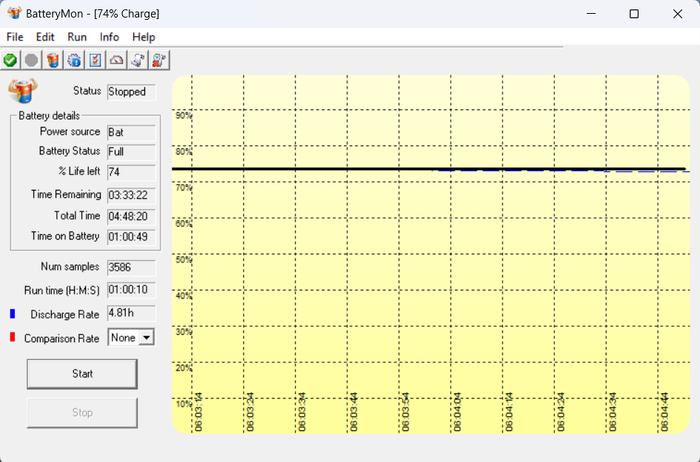This screenshot has height=462, width=700.
Task: Open the Run menu
Action: pyautogui.click(x=77, y=37)
